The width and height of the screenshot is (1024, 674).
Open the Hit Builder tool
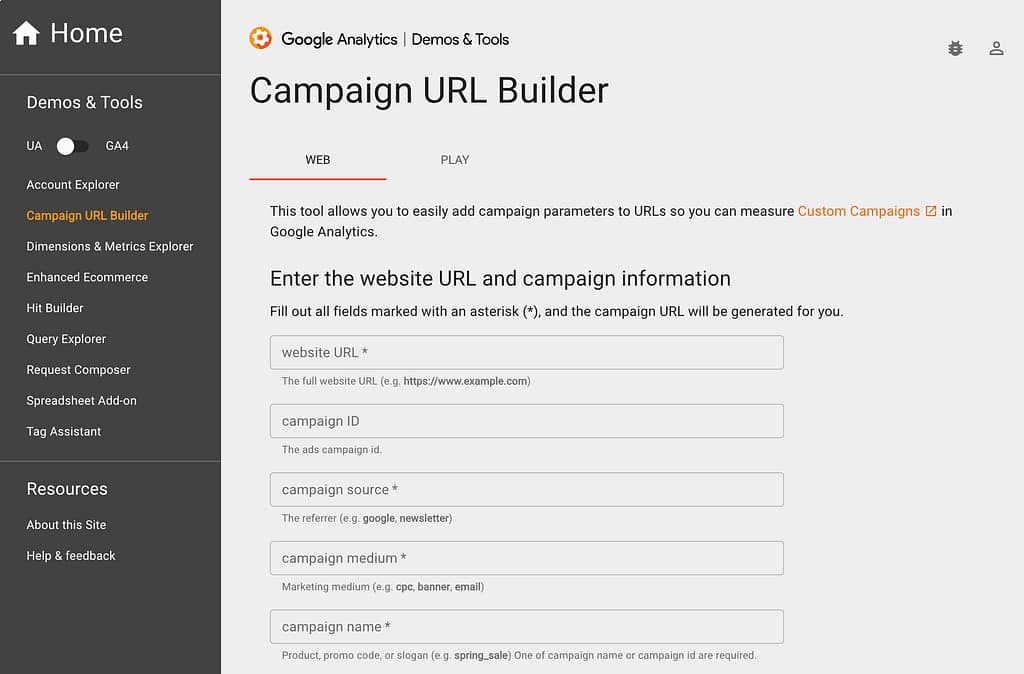tap(54, 308)
